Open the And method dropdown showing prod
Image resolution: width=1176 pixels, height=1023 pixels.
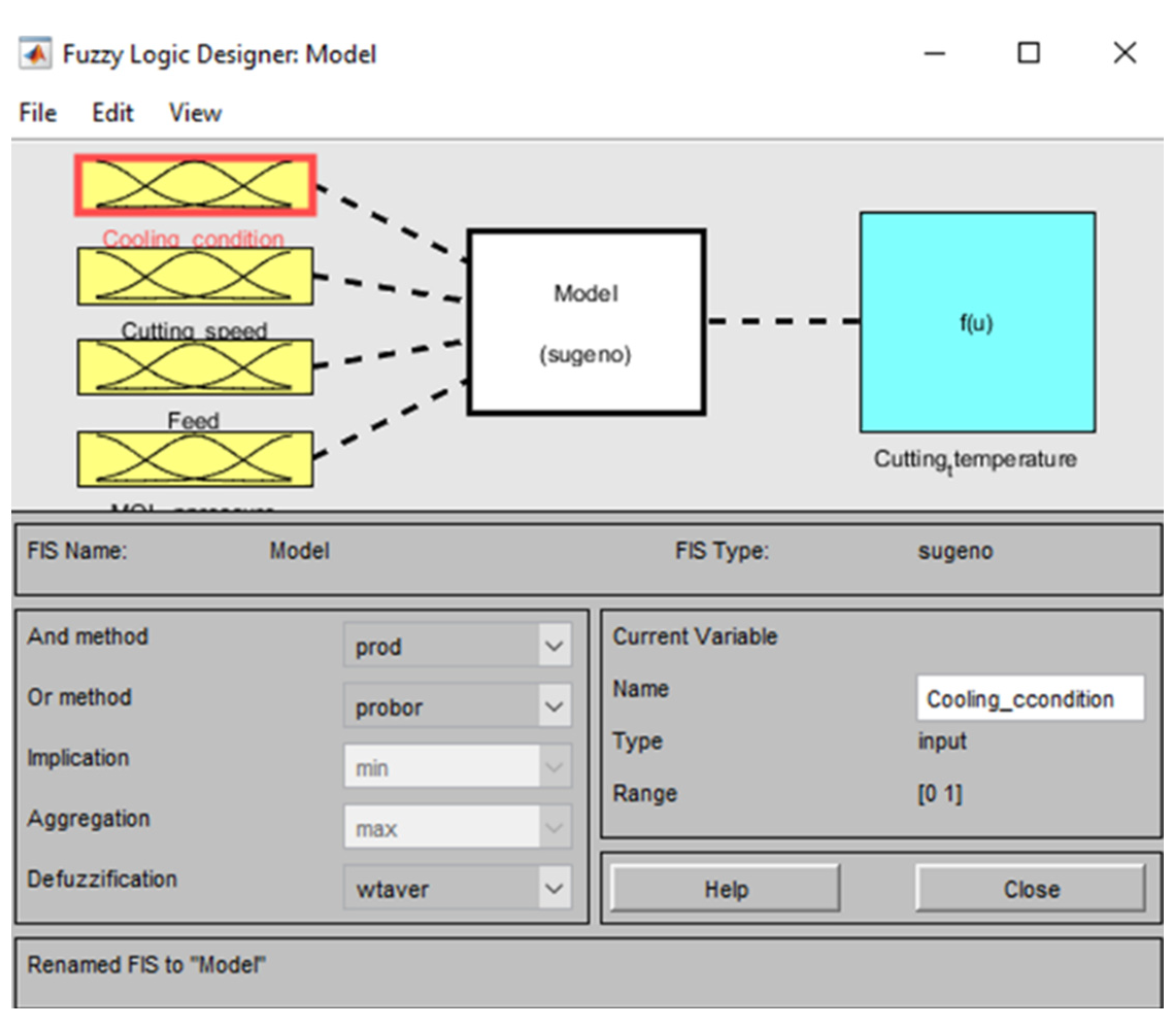point(457,645)
